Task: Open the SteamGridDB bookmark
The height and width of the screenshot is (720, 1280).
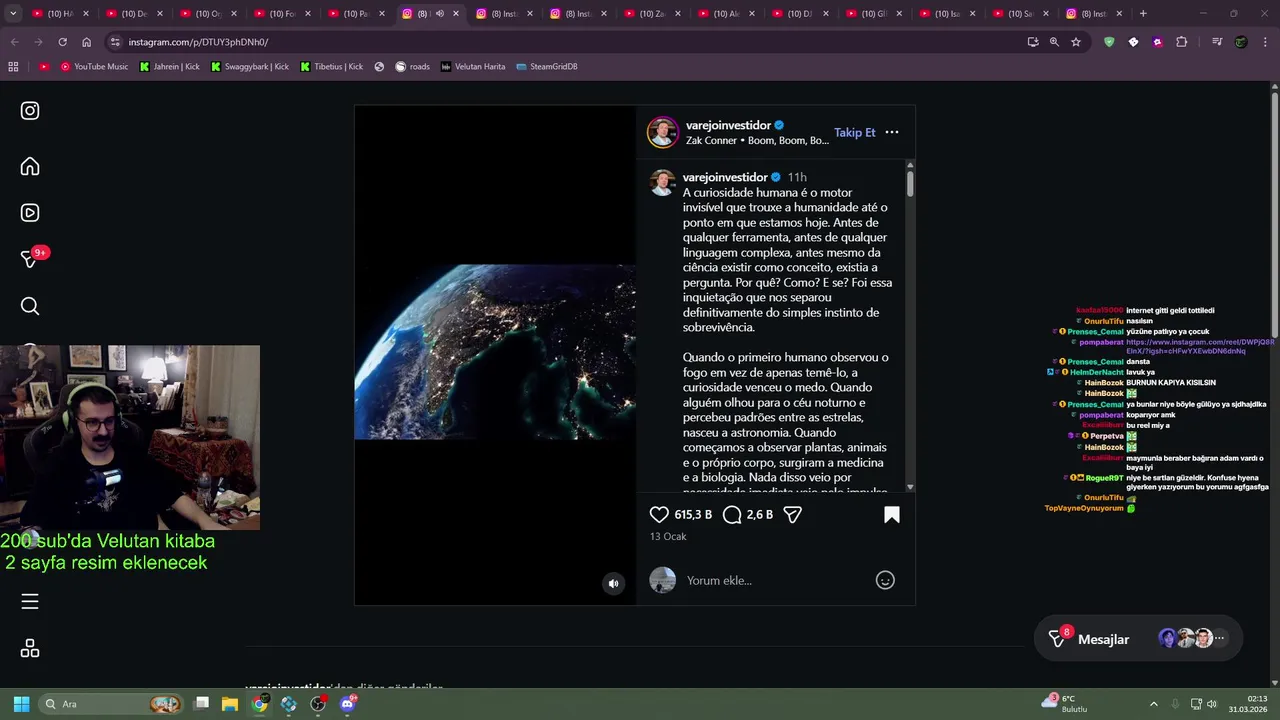Action: coord(547,66)
